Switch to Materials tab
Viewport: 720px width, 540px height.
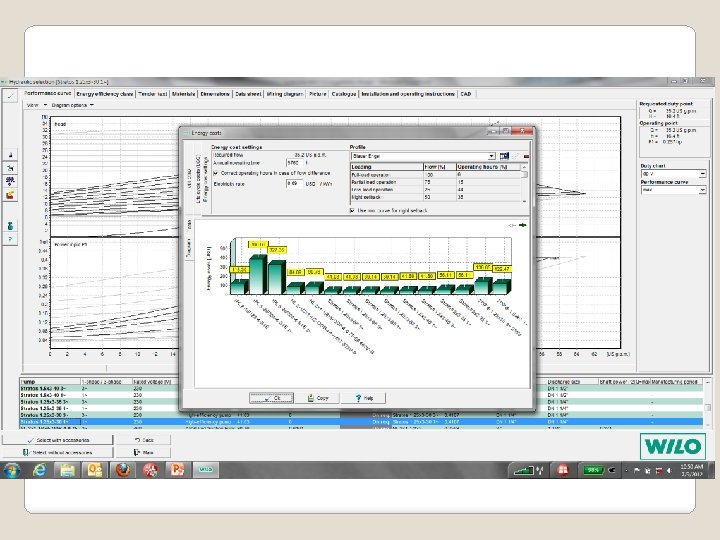pyautogui.click(x=184, y=94)
